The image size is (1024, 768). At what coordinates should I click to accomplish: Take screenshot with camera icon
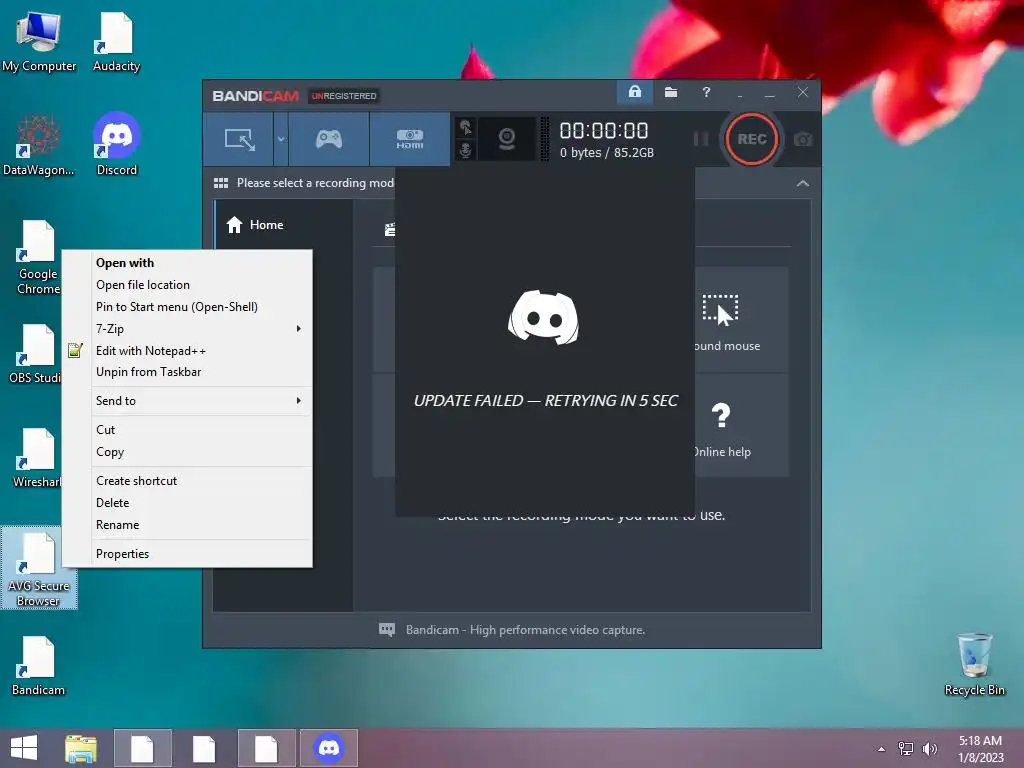pos(803,139)
